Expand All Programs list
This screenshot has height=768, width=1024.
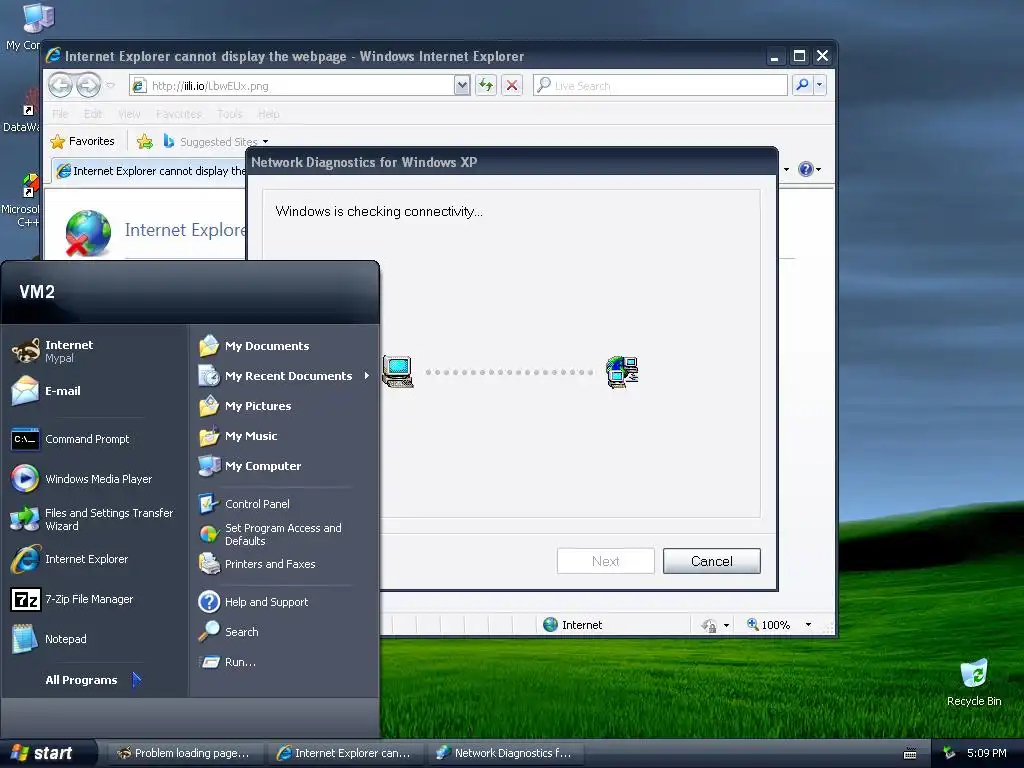click(x=93, y=680)
